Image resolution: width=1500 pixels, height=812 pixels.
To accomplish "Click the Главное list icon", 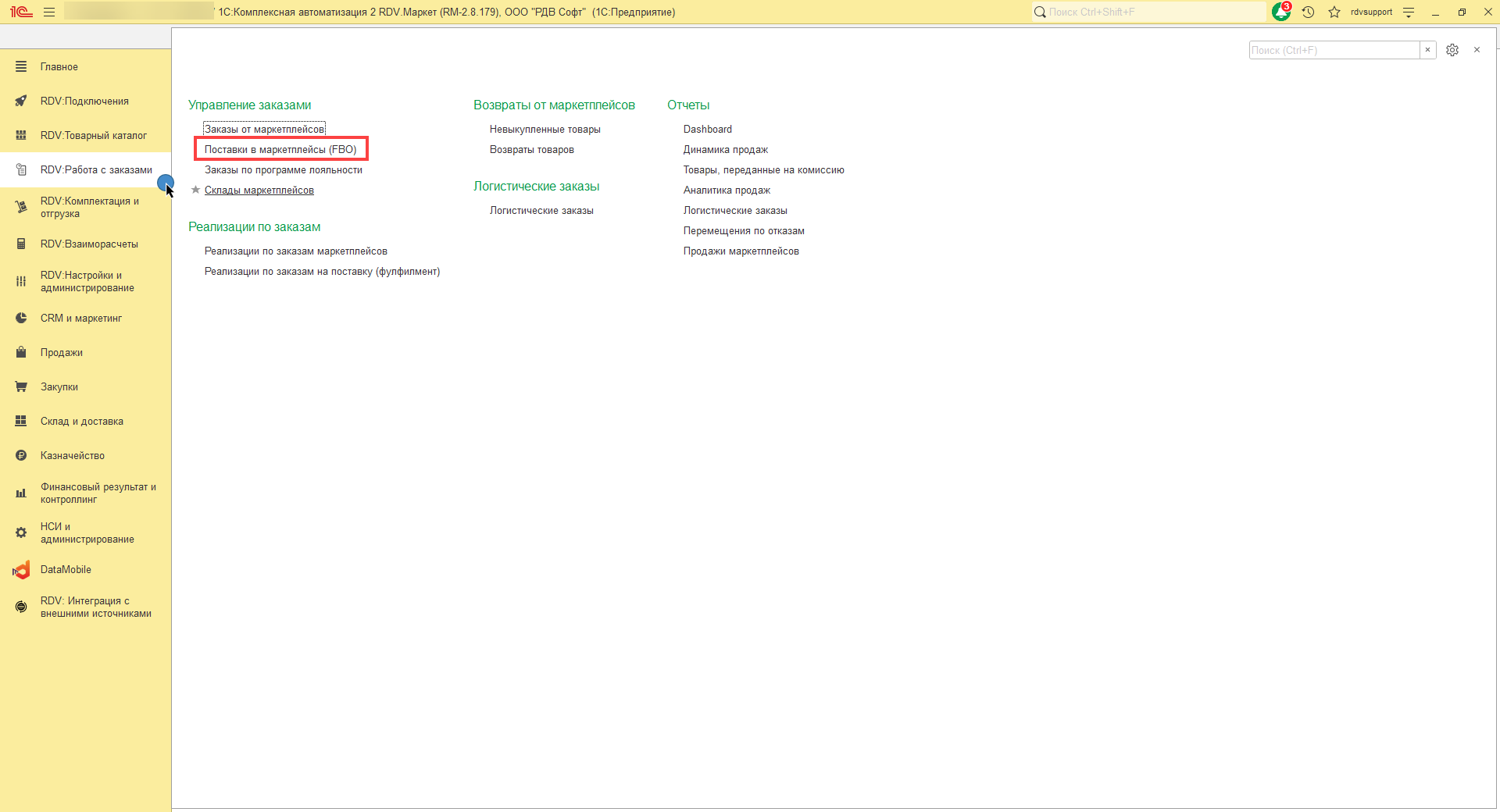I will tap(21, 67).
